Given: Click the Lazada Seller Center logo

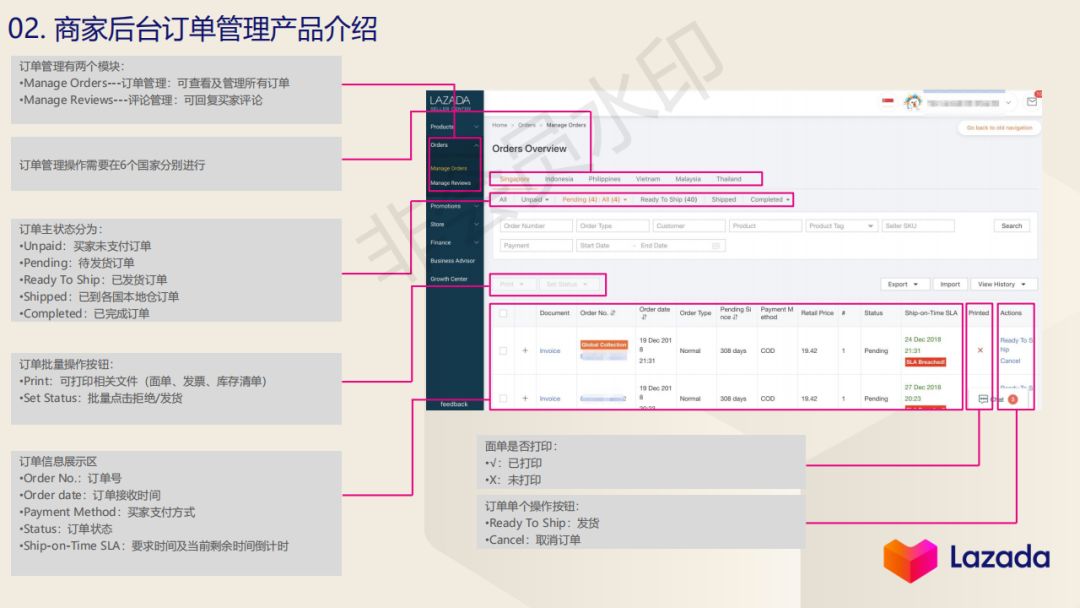Looking at the screenshot, I should [450, 103].
